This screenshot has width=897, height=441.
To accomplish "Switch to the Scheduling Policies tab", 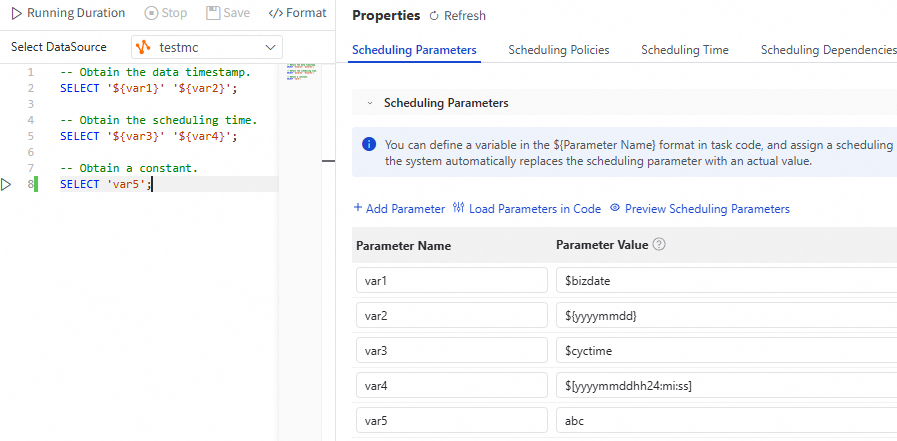I will tap(558, 50).
